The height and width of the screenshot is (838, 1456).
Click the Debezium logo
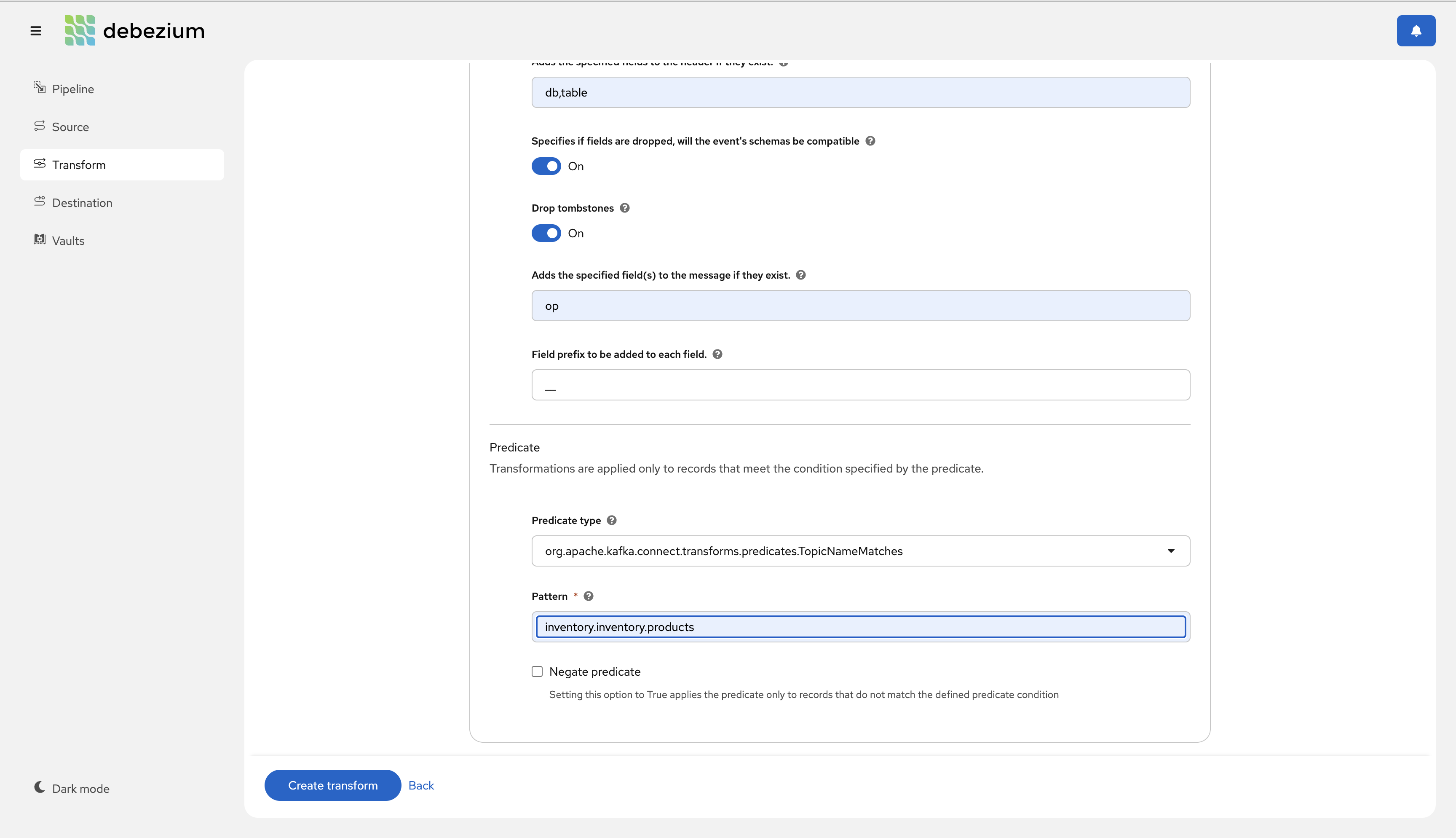pyautogui.click(x=134, y=31)
